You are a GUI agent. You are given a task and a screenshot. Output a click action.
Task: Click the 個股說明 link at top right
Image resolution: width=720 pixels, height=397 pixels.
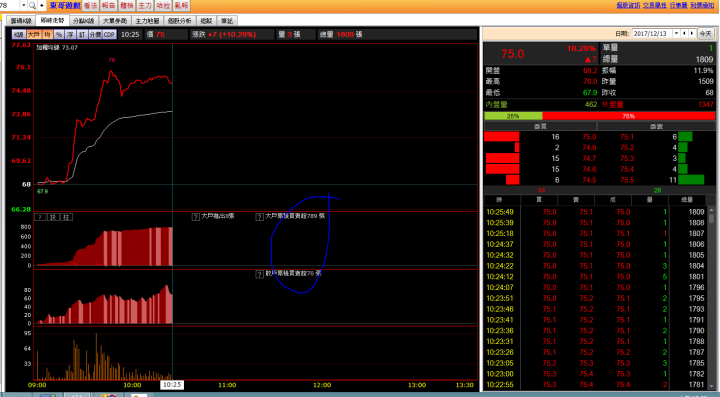(628, 5)
